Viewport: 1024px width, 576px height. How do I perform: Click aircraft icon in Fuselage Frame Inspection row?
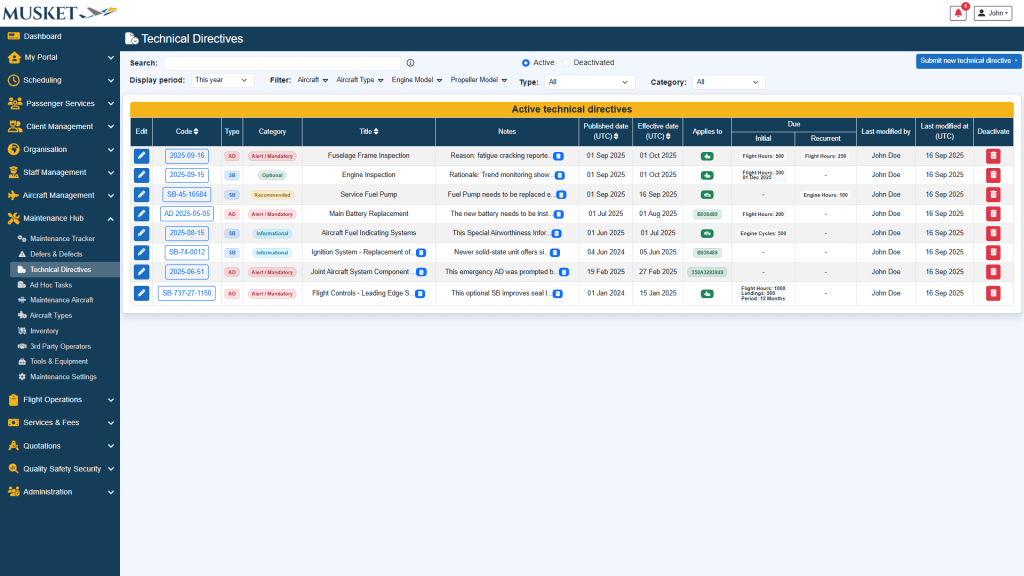(707, 156)
